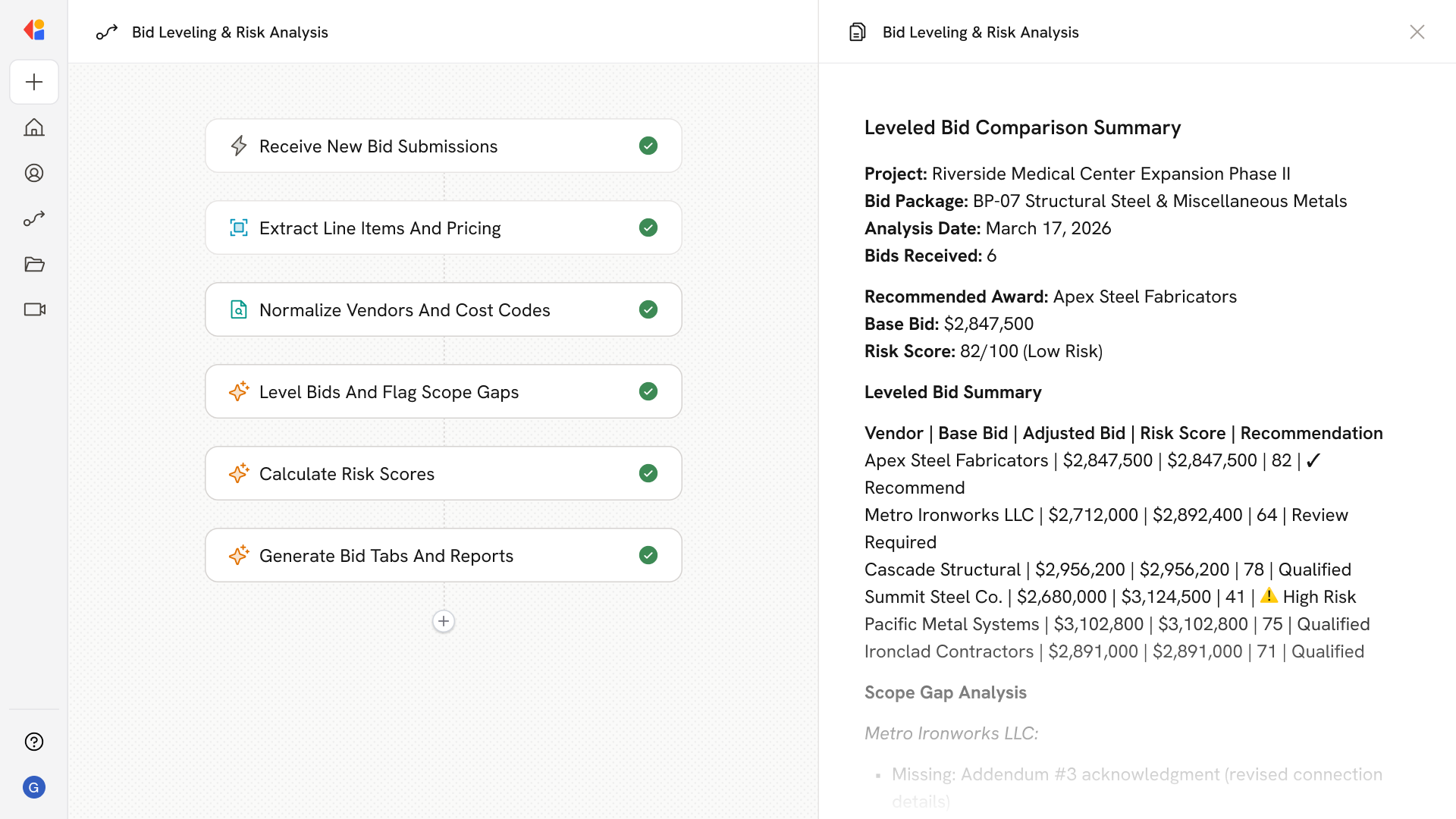This screenshot has height=819, width=1456.
Task: Open the Level Bids And Flag Scope Gaps step
Action: pos(388,392)
